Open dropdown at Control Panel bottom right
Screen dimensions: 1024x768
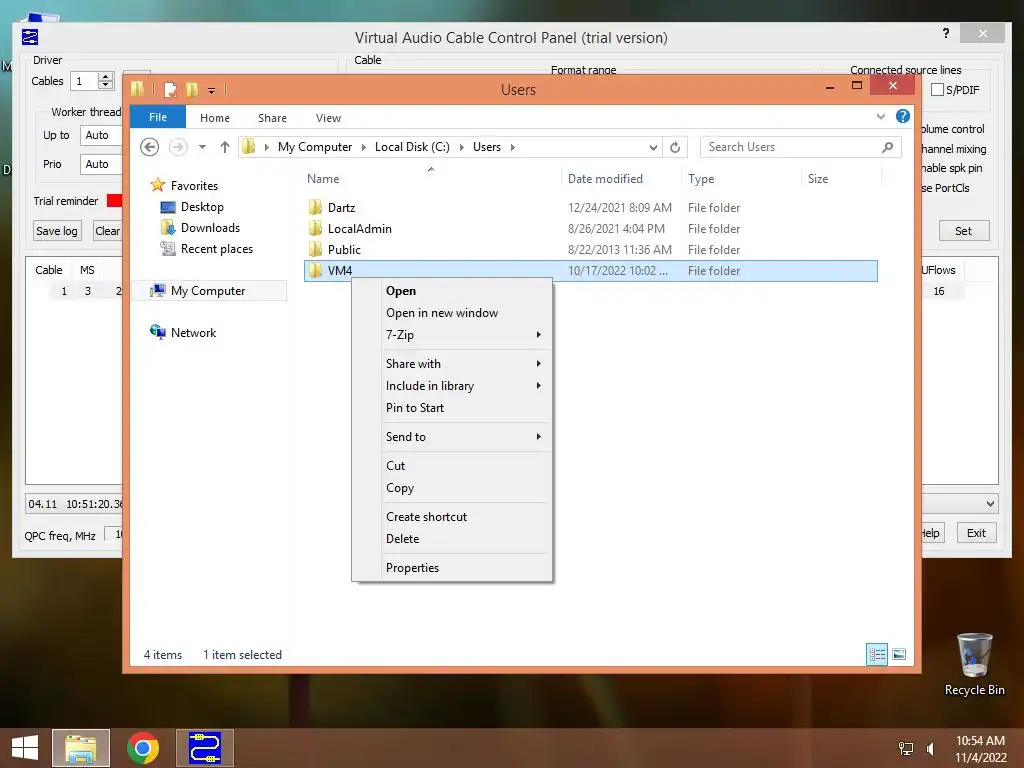tap(991, 504)
